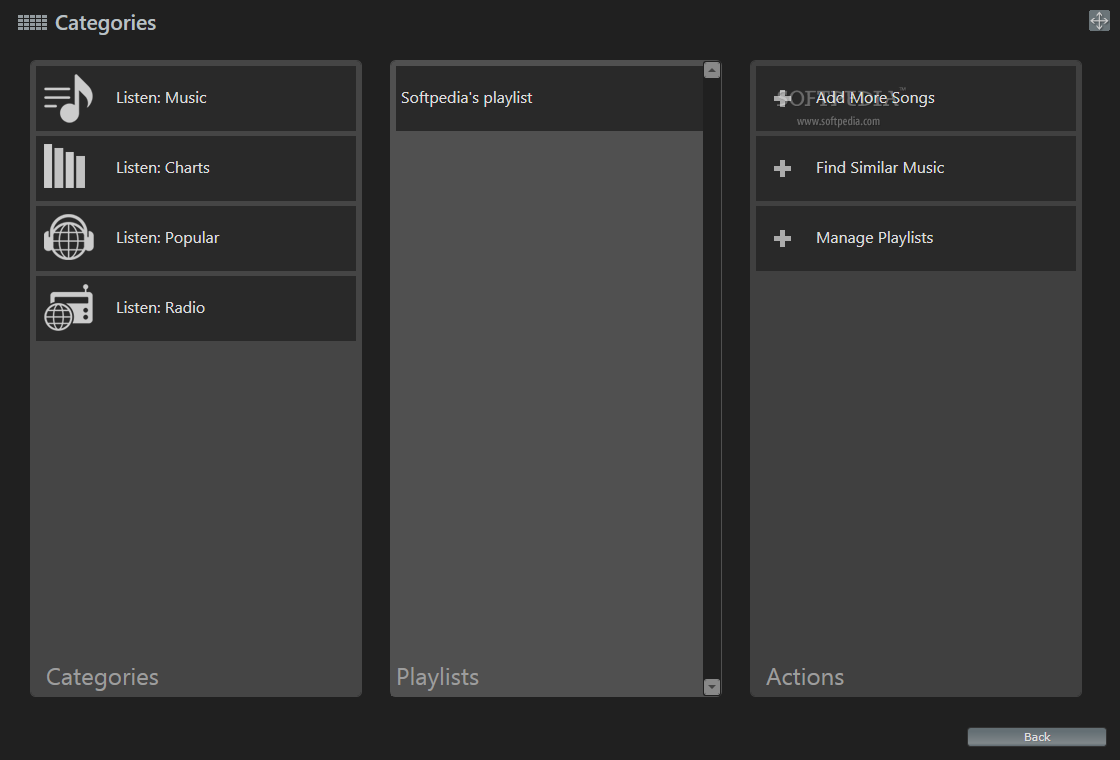Choose the Find Similar Music action
This screenshot has width=1120, height=760.
pos(916,169)
